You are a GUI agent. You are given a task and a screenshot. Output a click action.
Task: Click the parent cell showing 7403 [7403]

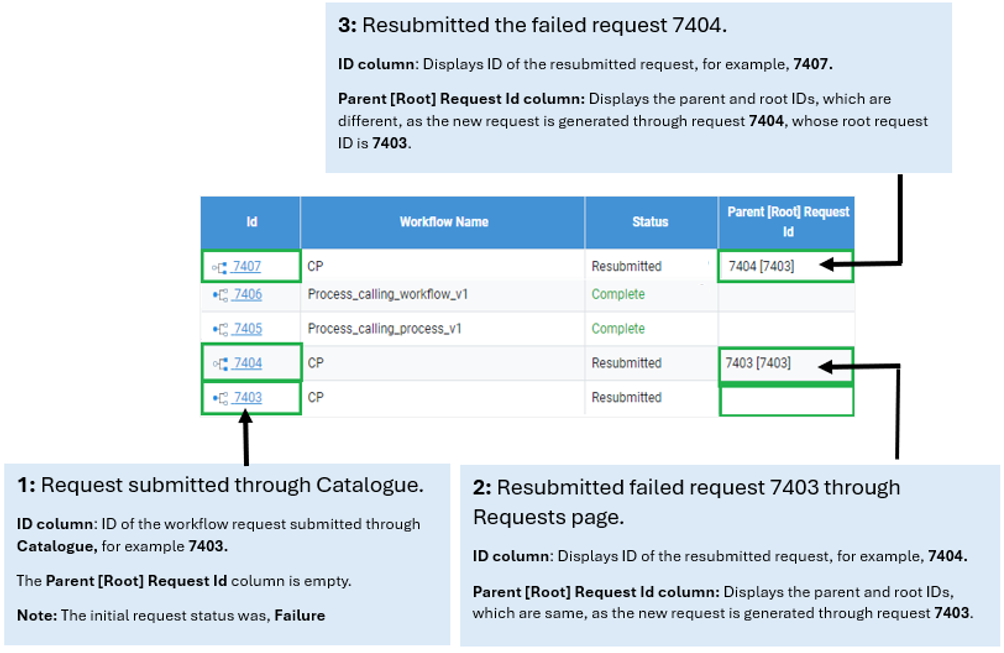click(x=759, y=363)
